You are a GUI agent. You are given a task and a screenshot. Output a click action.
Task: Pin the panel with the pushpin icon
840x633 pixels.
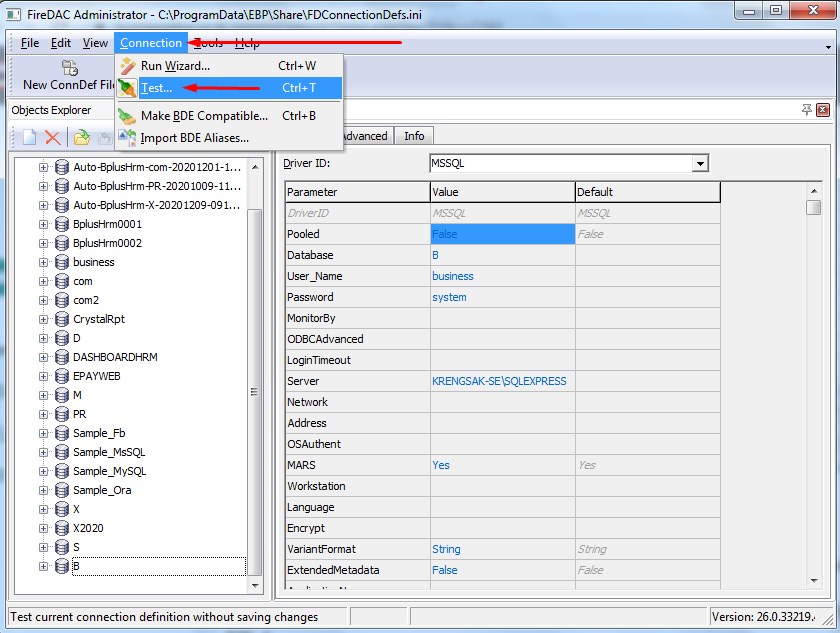pos(806,110)
